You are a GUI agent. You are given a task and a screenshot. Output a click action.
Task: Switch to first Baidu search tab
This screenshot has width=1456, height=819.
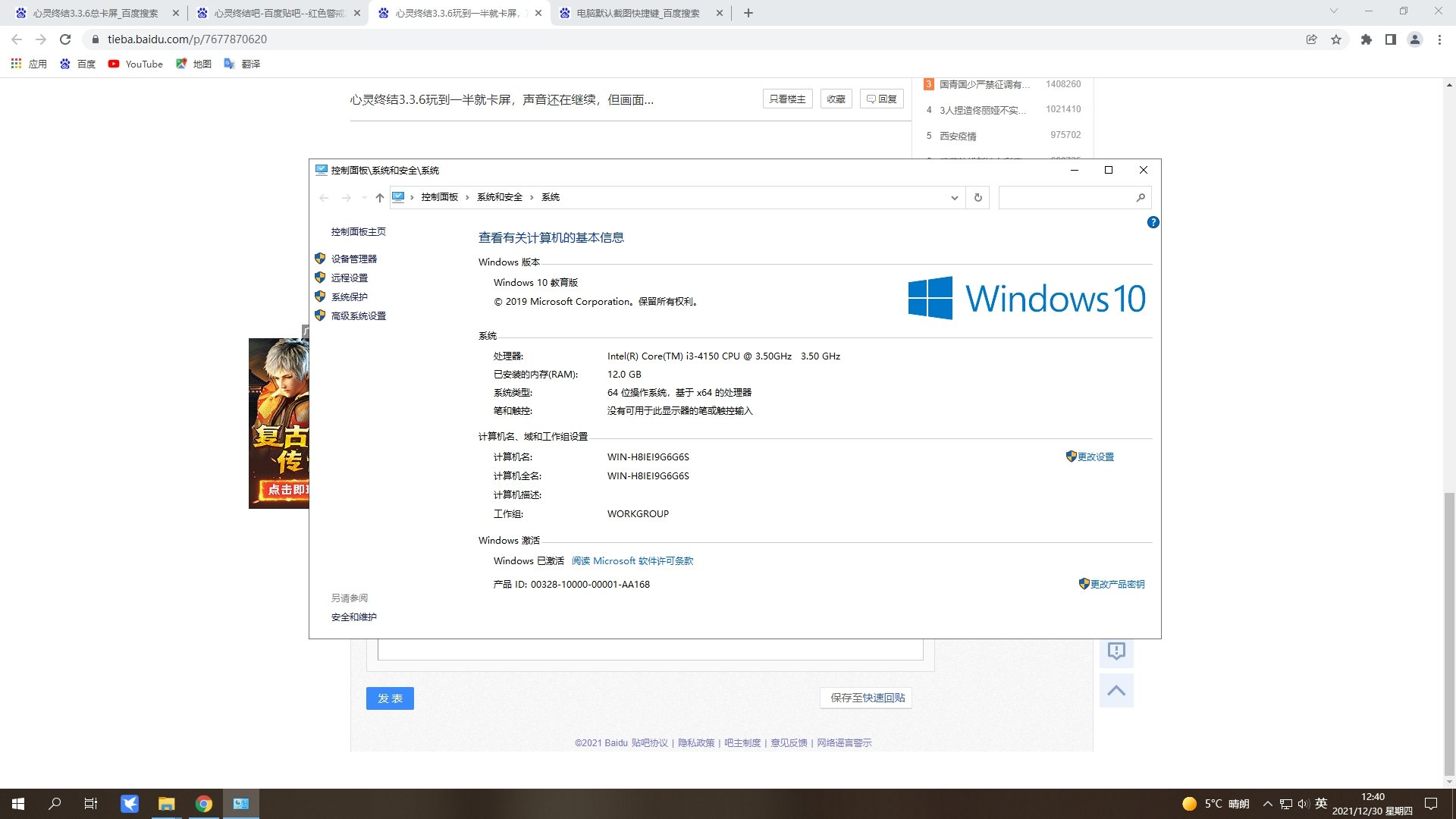pyautogui.click(x=97, y=13)
